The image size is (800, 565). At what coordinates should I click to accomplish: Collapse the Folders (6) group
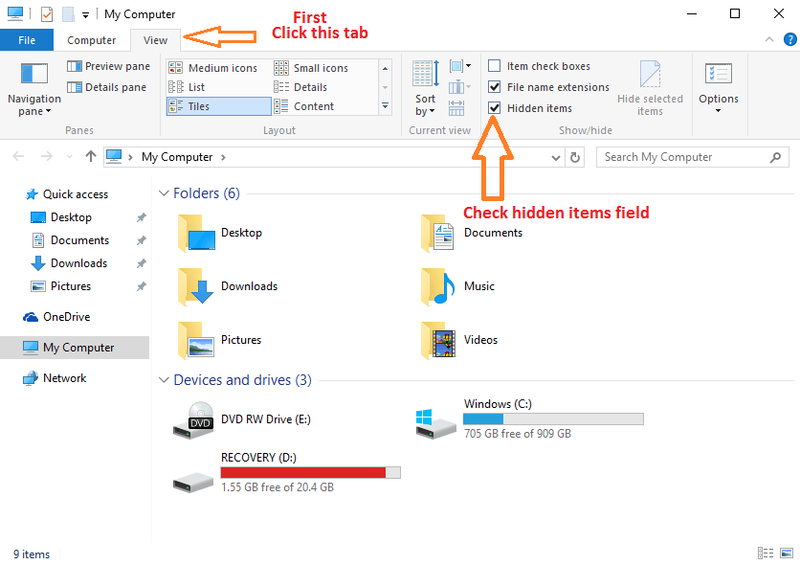164,193
